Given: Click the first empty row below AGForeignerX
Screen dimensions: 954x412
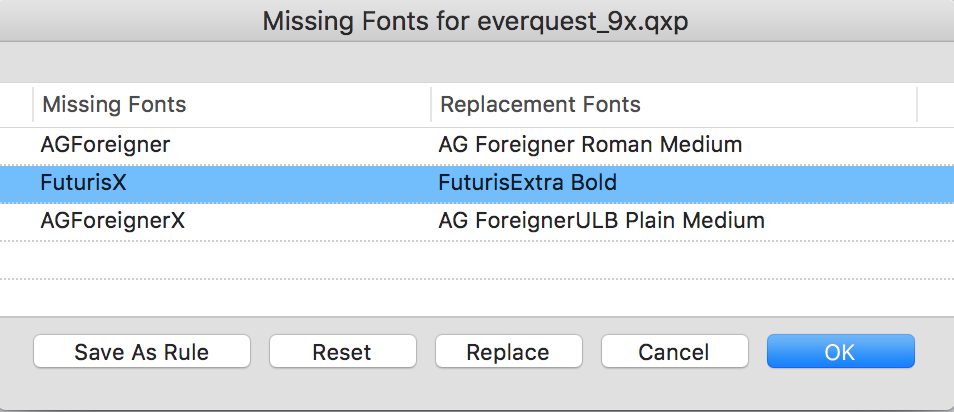Looking at the screenshot, I should 476,259.
